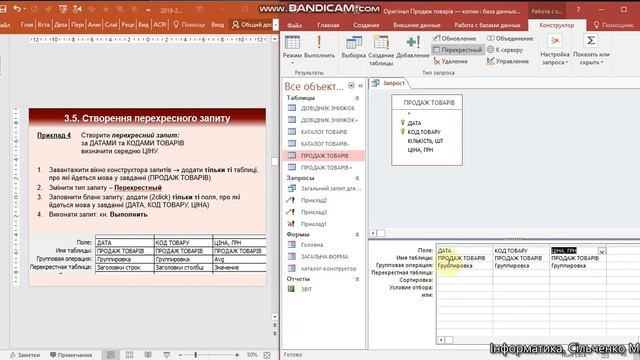
Task: Open the Настройка запроса dropdown group
Action: (555, 50)
